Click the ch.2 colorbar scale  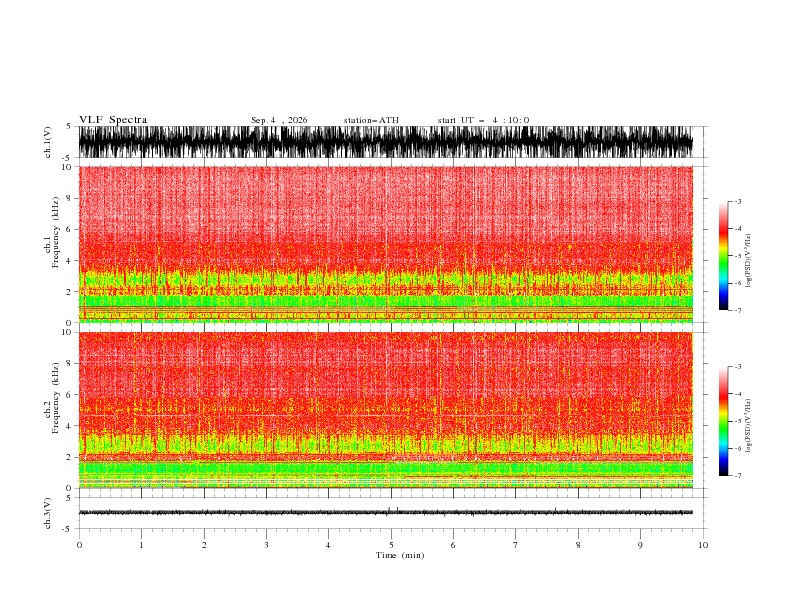[723, 421]
